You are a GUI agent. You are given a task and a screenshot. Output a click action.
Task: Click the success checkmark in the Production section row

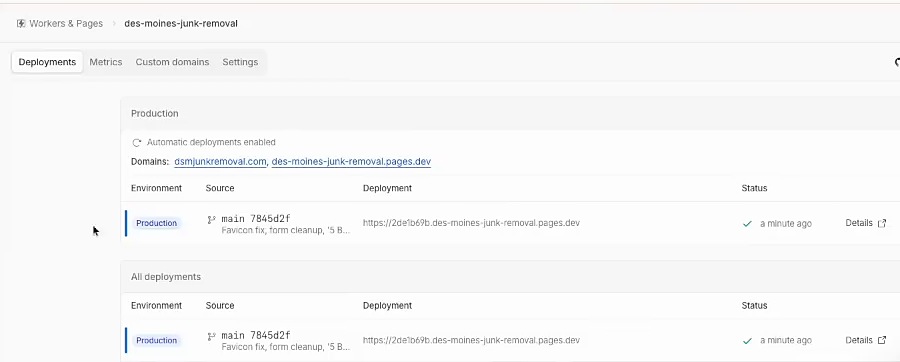click(x=747, y=224)
